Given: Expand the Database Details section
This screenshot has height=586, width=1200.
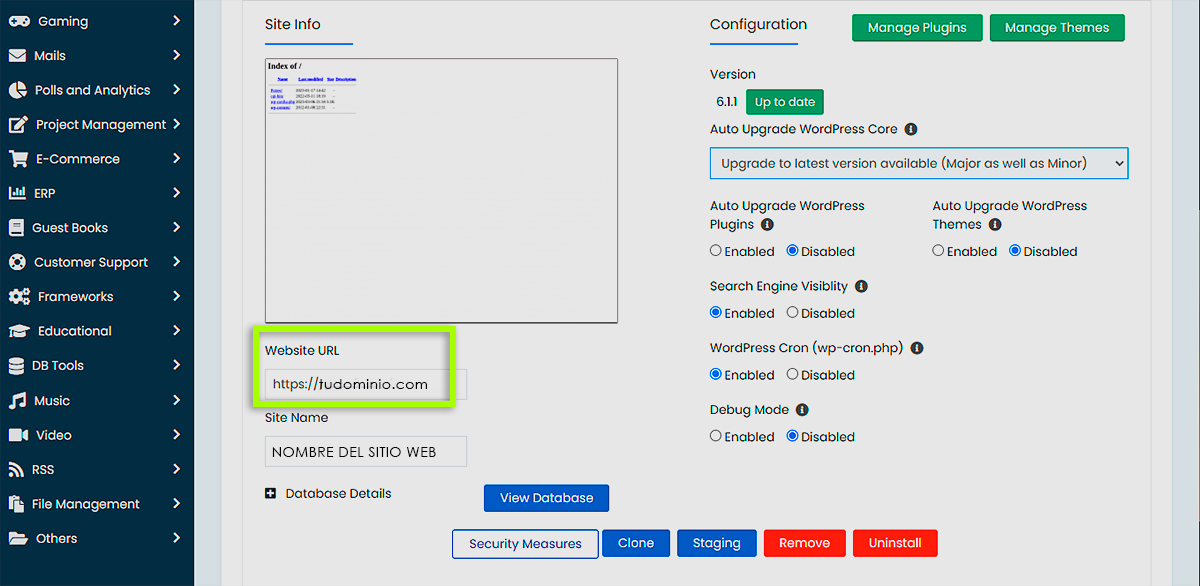Looking at the screenshot, I should point(271,494).
